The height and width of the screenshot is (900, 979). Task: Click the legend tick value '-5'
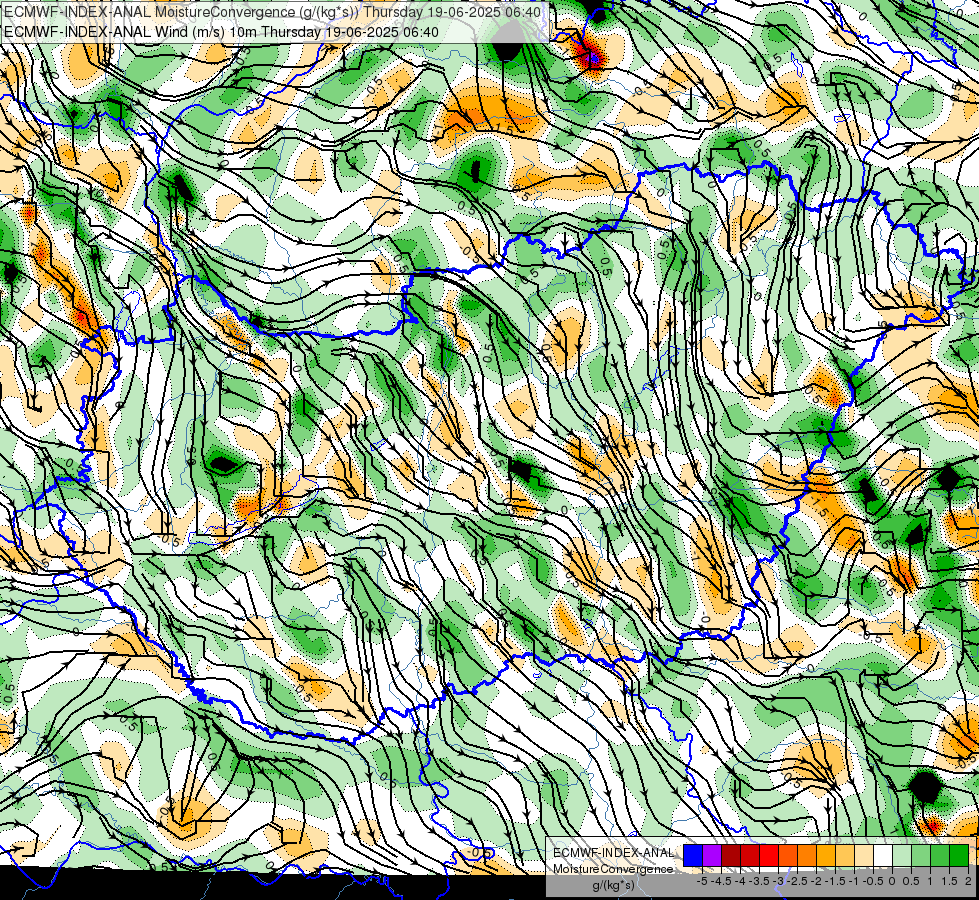702,881
